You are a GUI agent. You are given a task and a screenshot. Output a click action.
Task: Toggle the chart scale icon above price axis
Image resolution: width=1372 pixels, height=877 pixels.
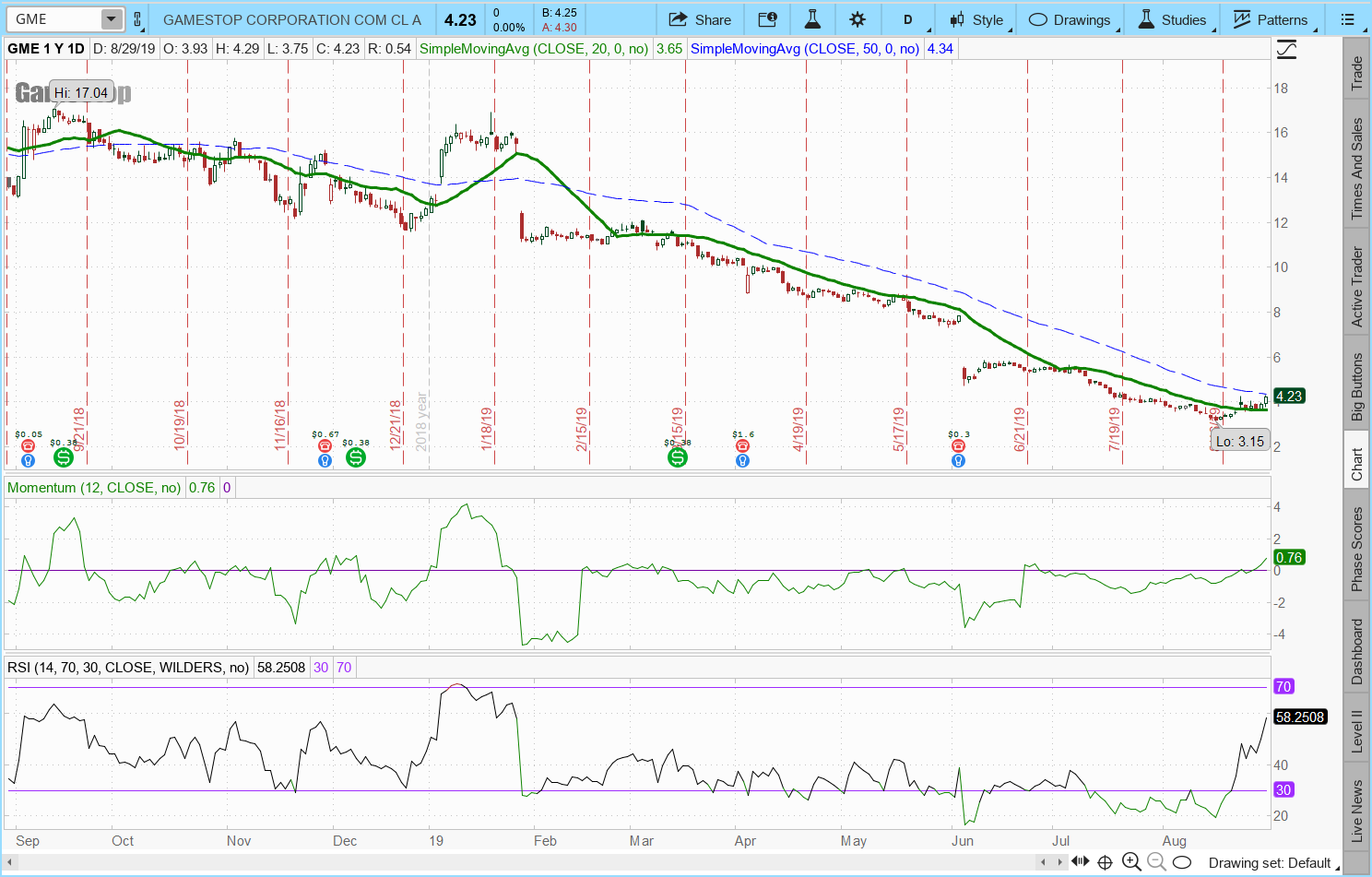tap(1286, 50)
